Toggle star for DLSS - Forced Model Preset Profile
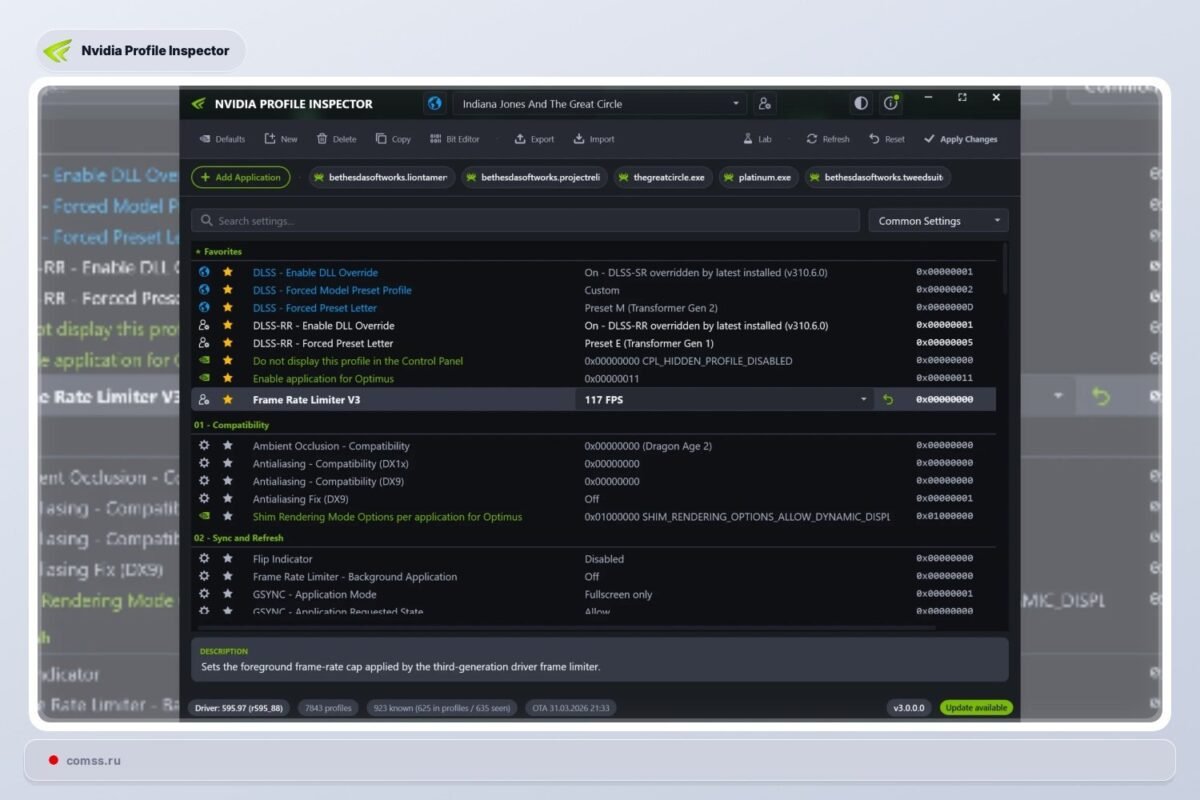The image size is (1200, 800). (x=228, y=290)
